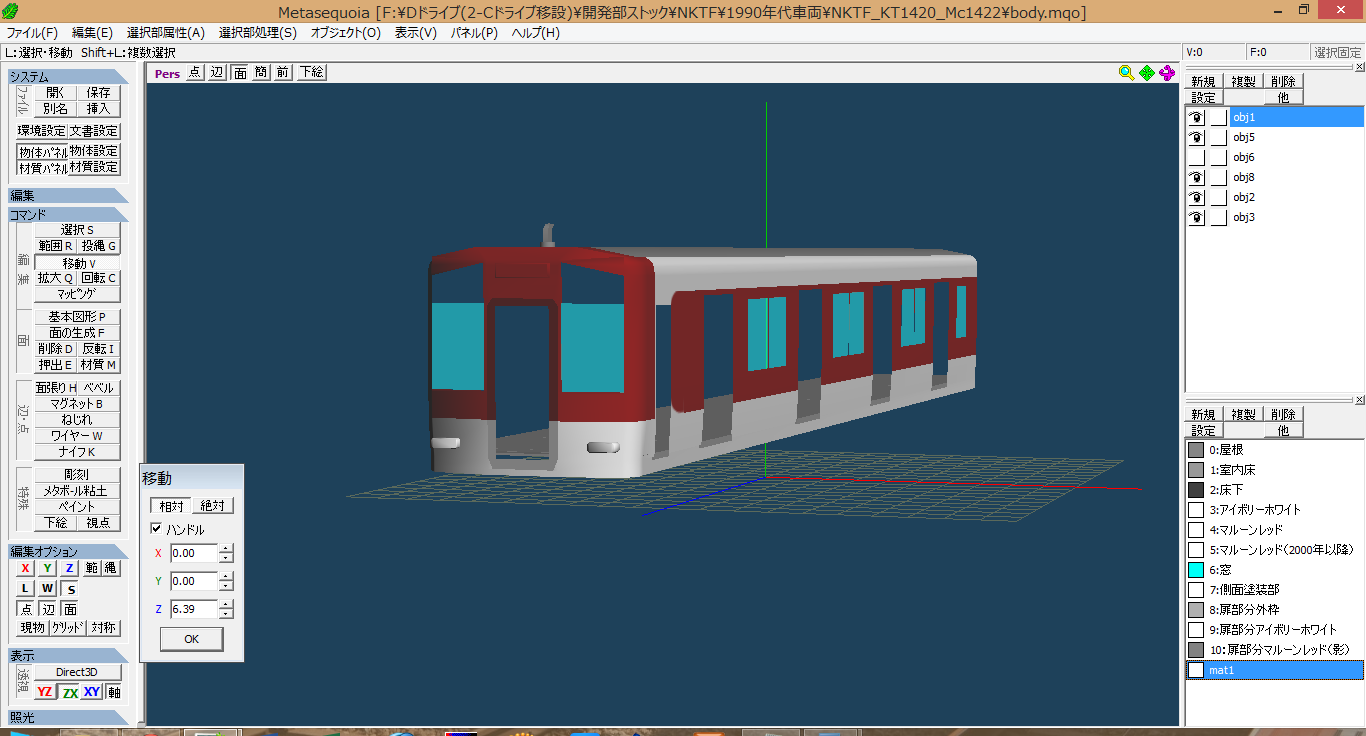Collapse the コマンド panel header
Screen dimensions: 1366x736
[68, 214]
